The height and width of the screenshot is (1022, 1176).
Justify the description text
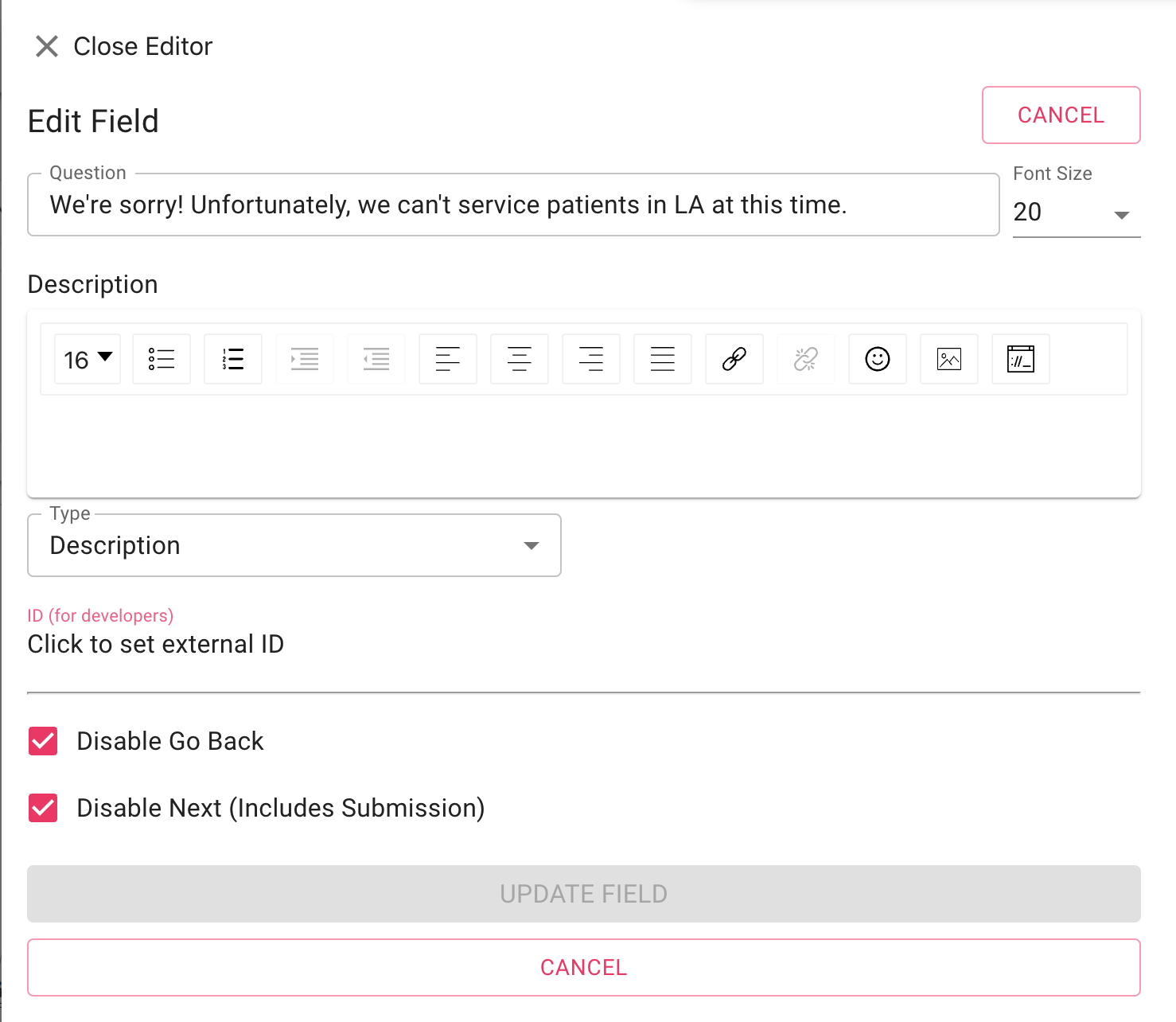663,359
